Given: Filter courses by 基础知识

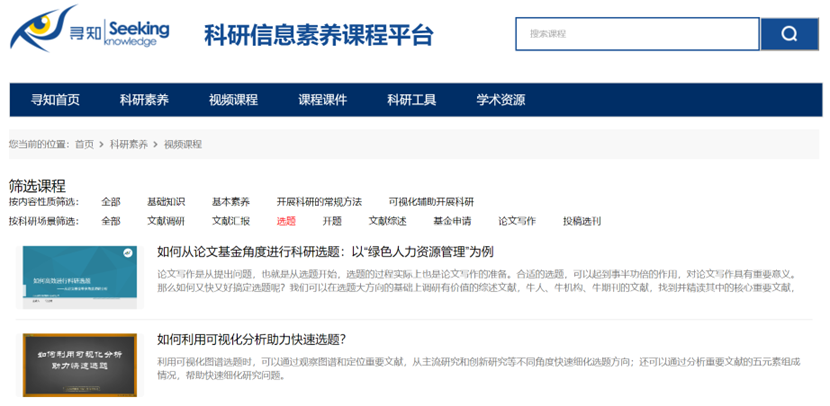Looking at the screenshot, I should point(166,202).
